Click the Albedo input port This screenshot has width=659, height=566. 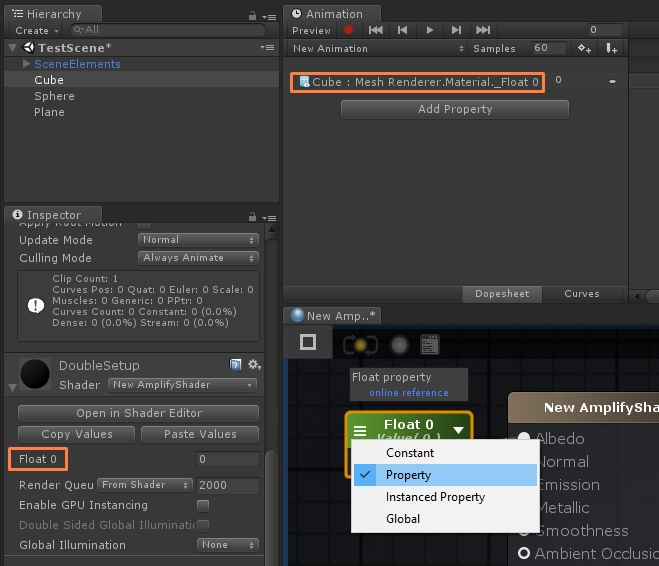(x=524, y=436)
